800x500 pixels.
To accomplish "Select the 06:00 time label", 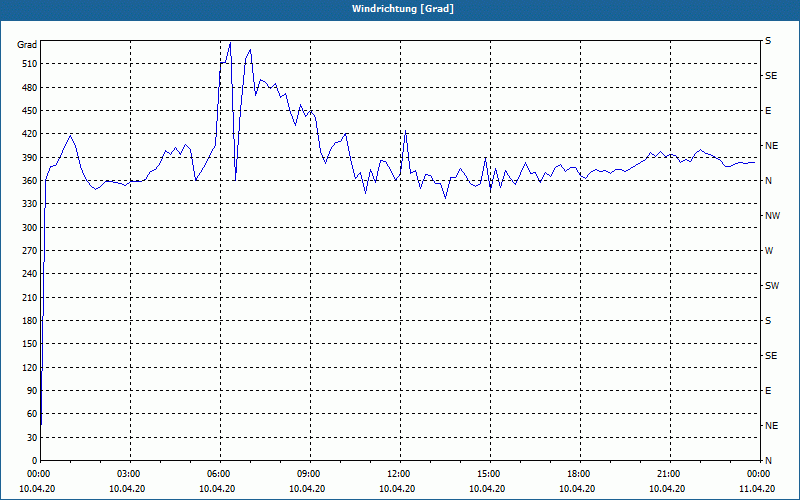I will [x=218, y=474].
